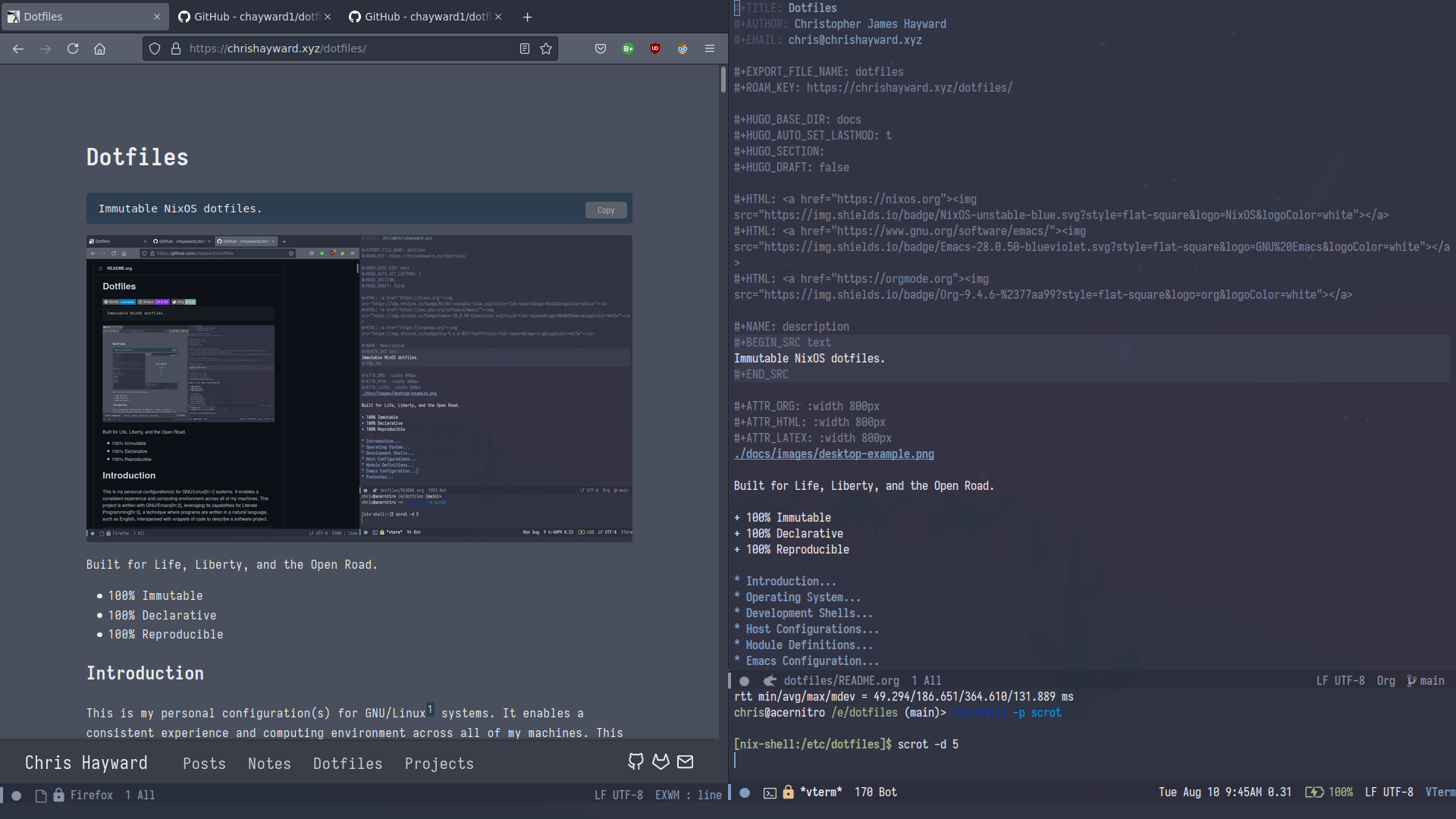Viewport: 1456px width, 819px height.
Task: Click the Posts navigation link
Action: [204, 763]
